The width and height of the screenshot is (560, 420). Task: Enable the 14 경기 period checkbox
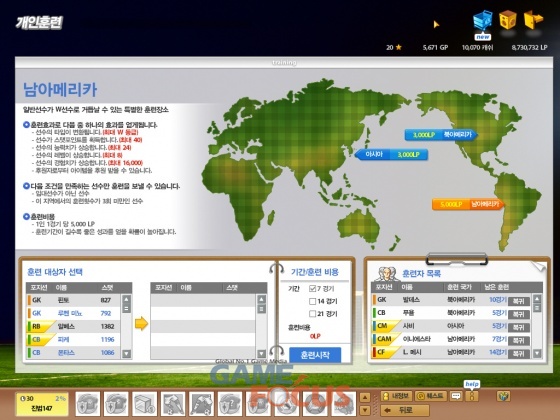point(312,301)
